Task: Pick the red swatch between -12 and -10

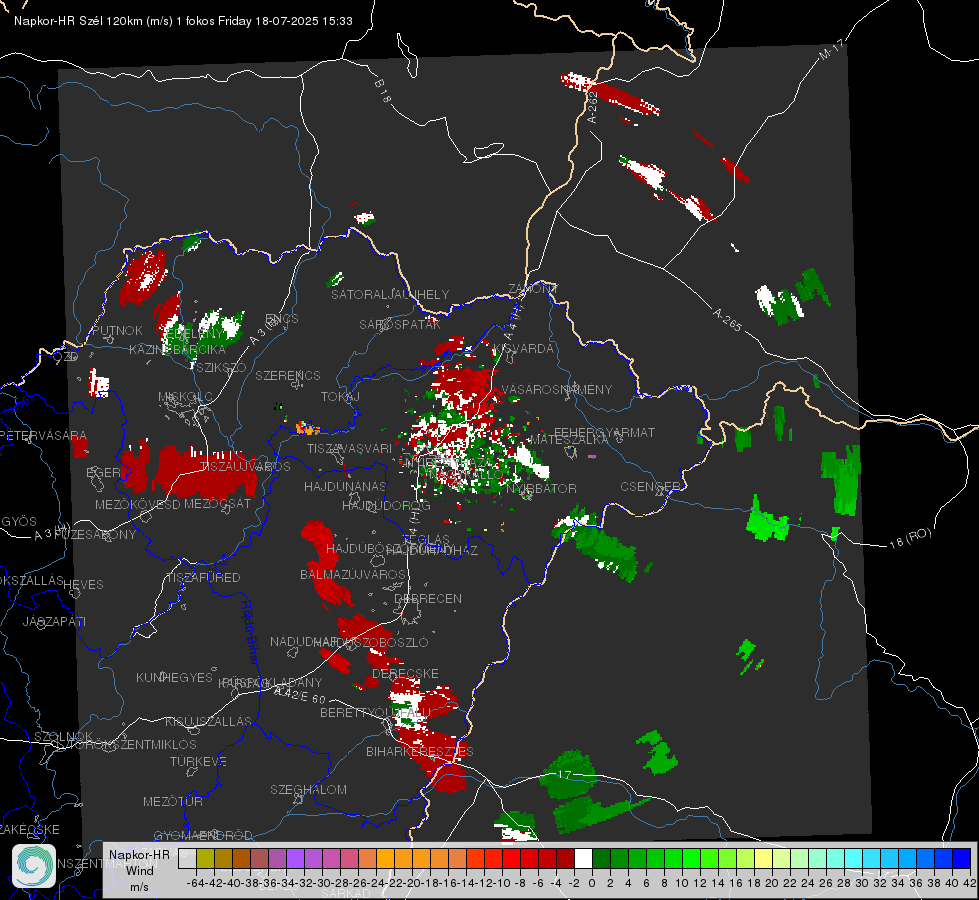Action: [x=493, y=858]
